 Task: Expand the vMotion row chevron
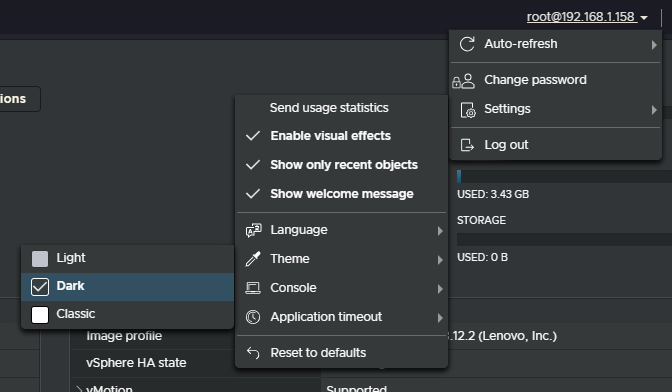pyautogui.click(x=79, y=389)
